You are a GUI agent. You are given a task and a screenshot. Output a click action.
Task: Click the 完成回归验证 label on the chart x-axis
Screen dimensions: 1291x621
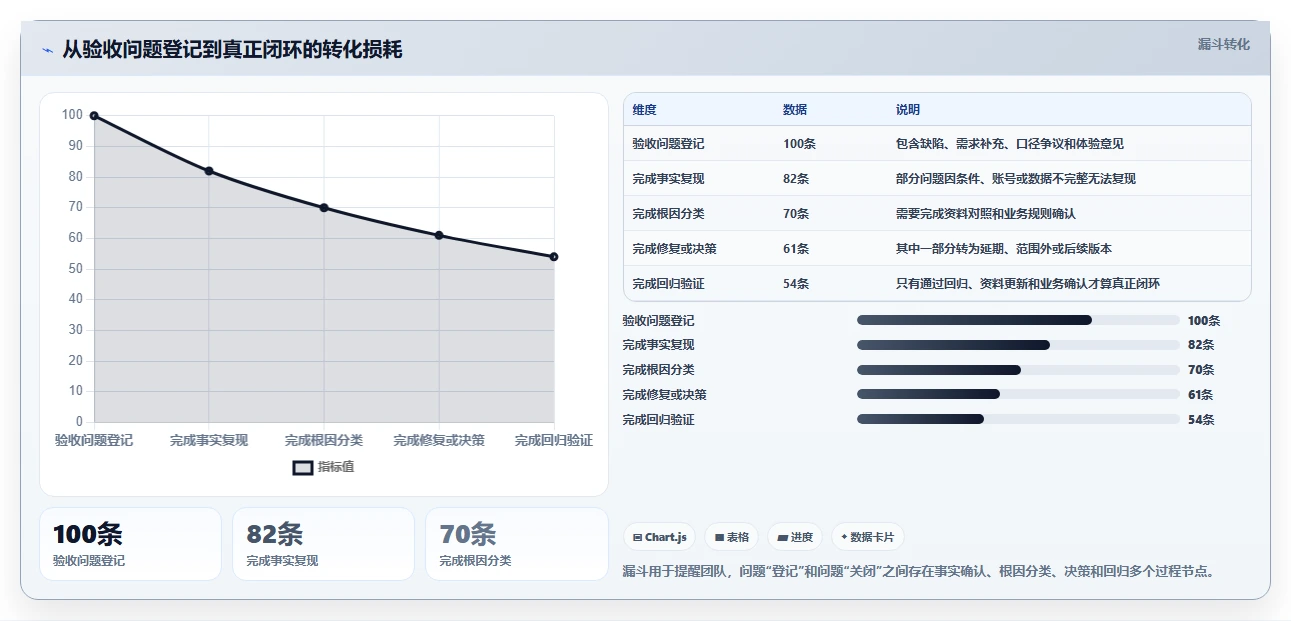point(554,440)
